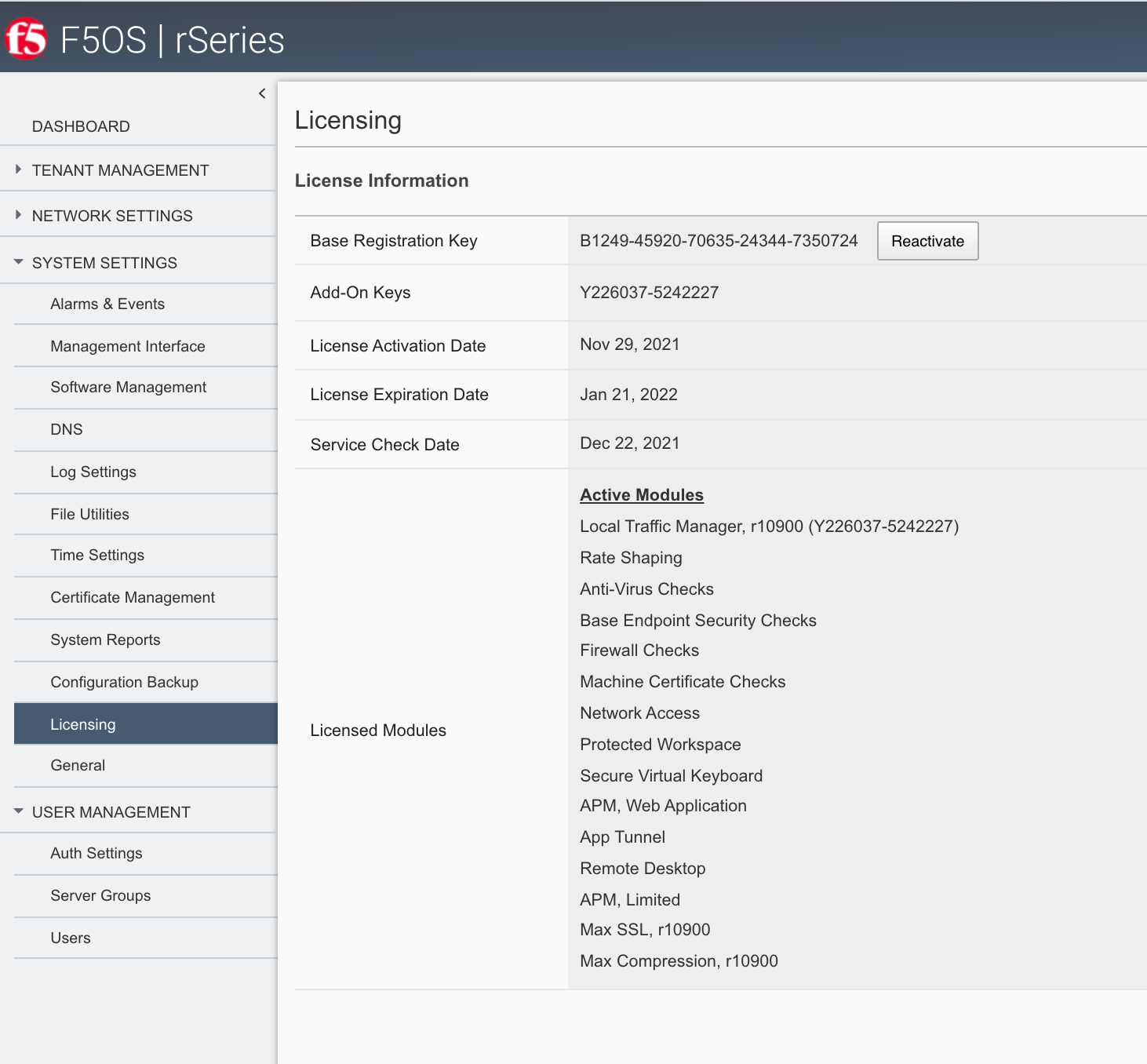
Task: Click the App Tunnel module
Action: pyautogui.click(x=622, y=837)
